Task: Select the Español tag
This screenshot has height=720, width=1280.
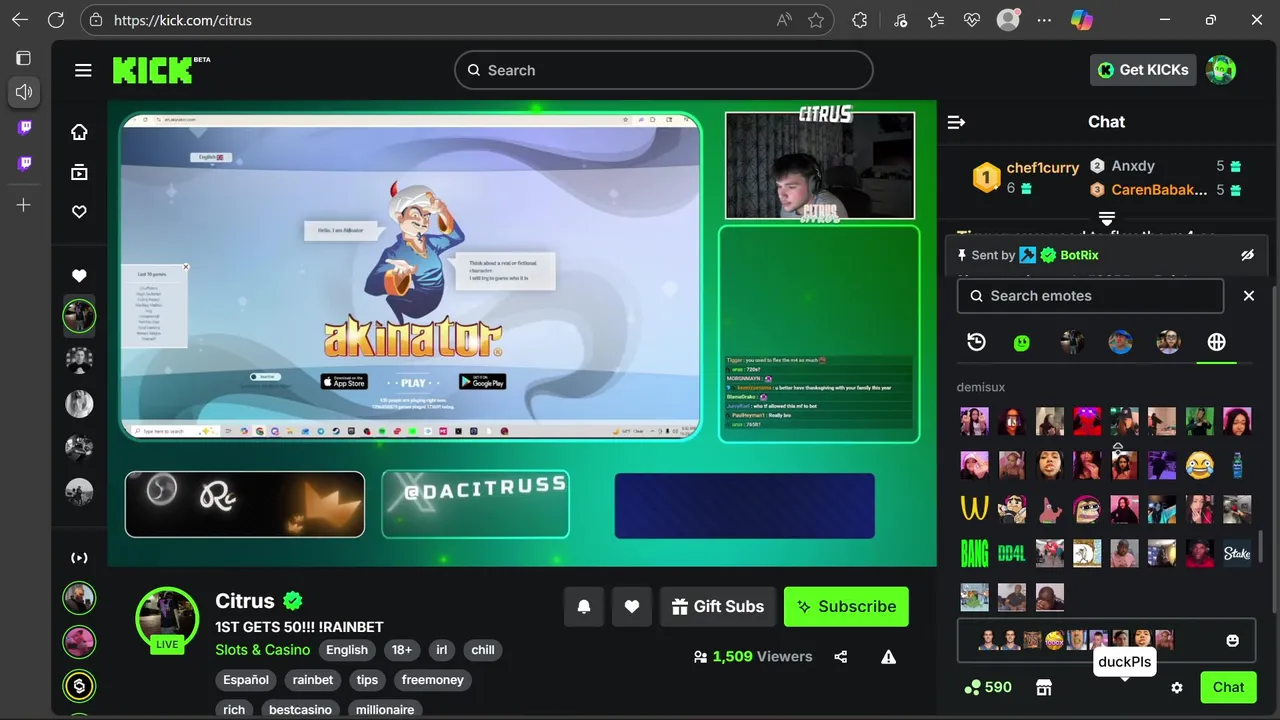Action: (x=246, y=680)
